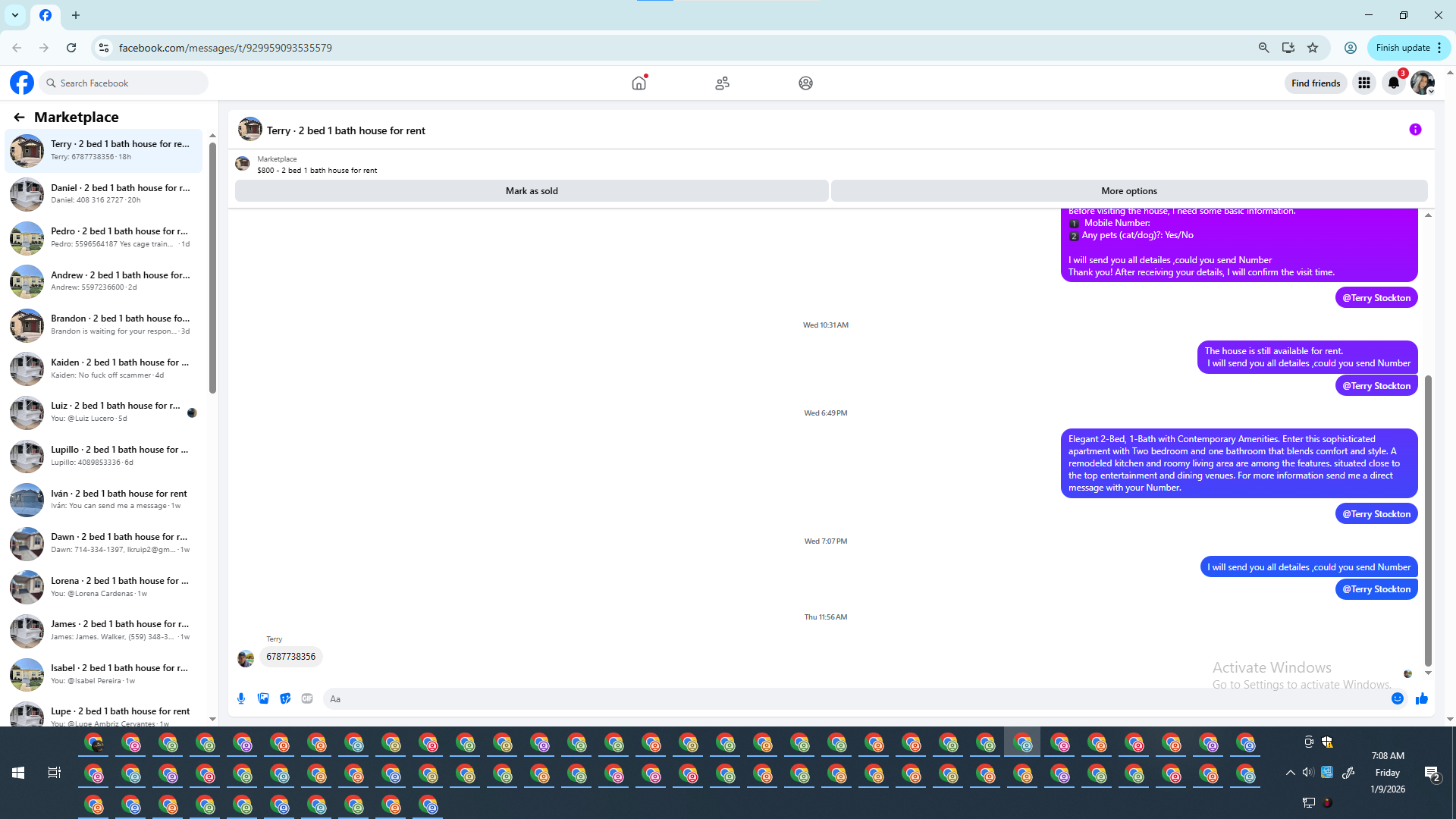
Task: Open the account profile picture dropdown
Action: click(1423, 83)
